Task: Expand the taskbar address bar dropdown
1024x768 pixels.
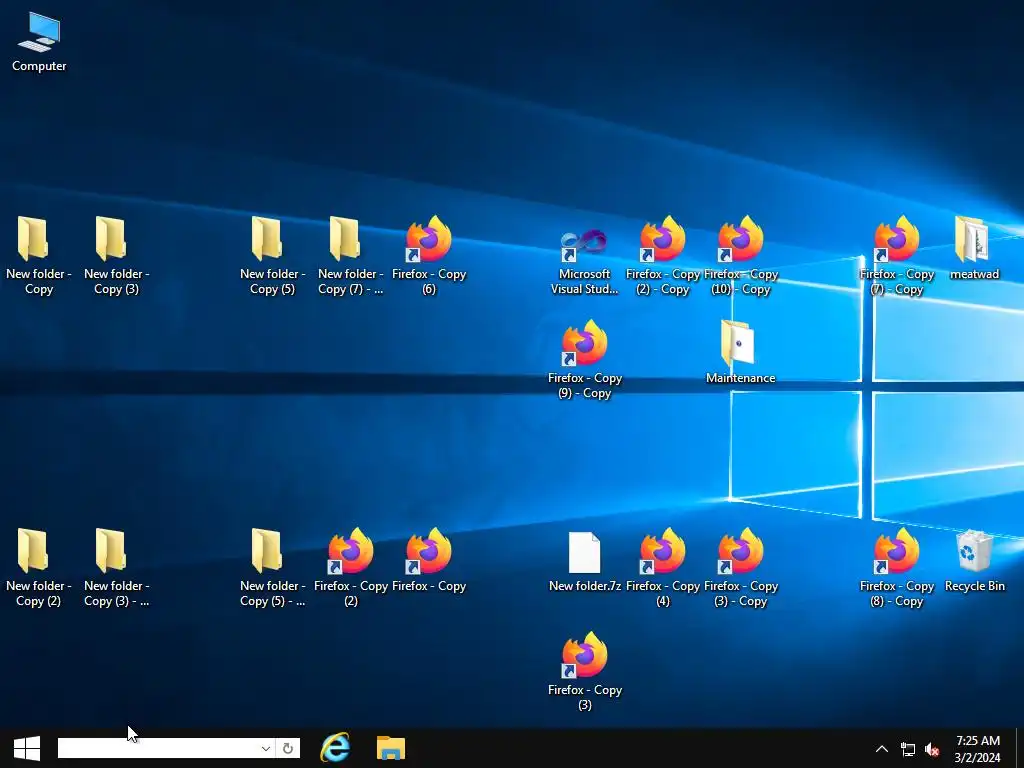Action: point(266,748)
